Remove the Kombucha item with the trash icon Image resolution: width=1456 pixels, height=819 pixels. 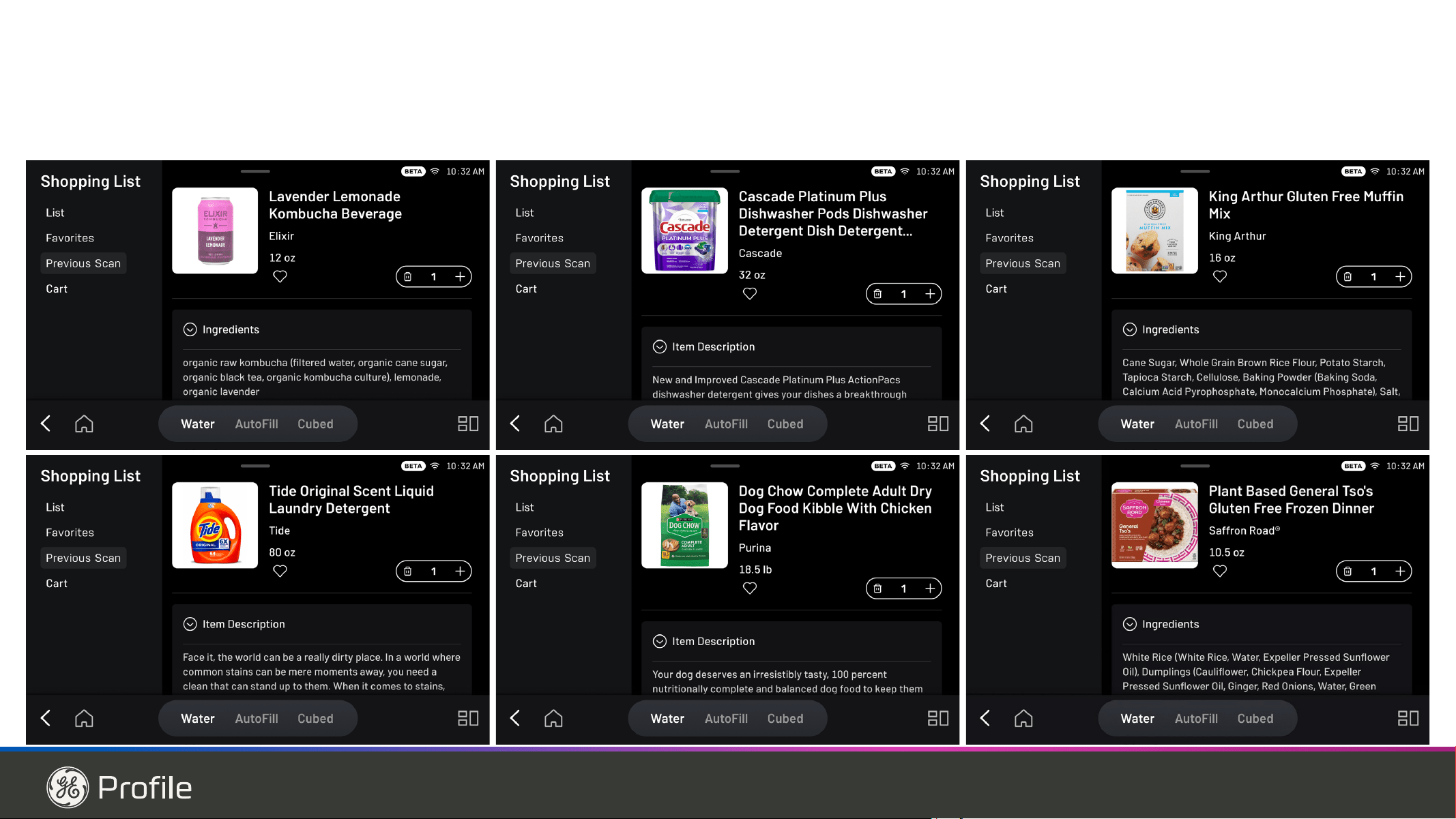pyautogui.click(x=408, y=276)
